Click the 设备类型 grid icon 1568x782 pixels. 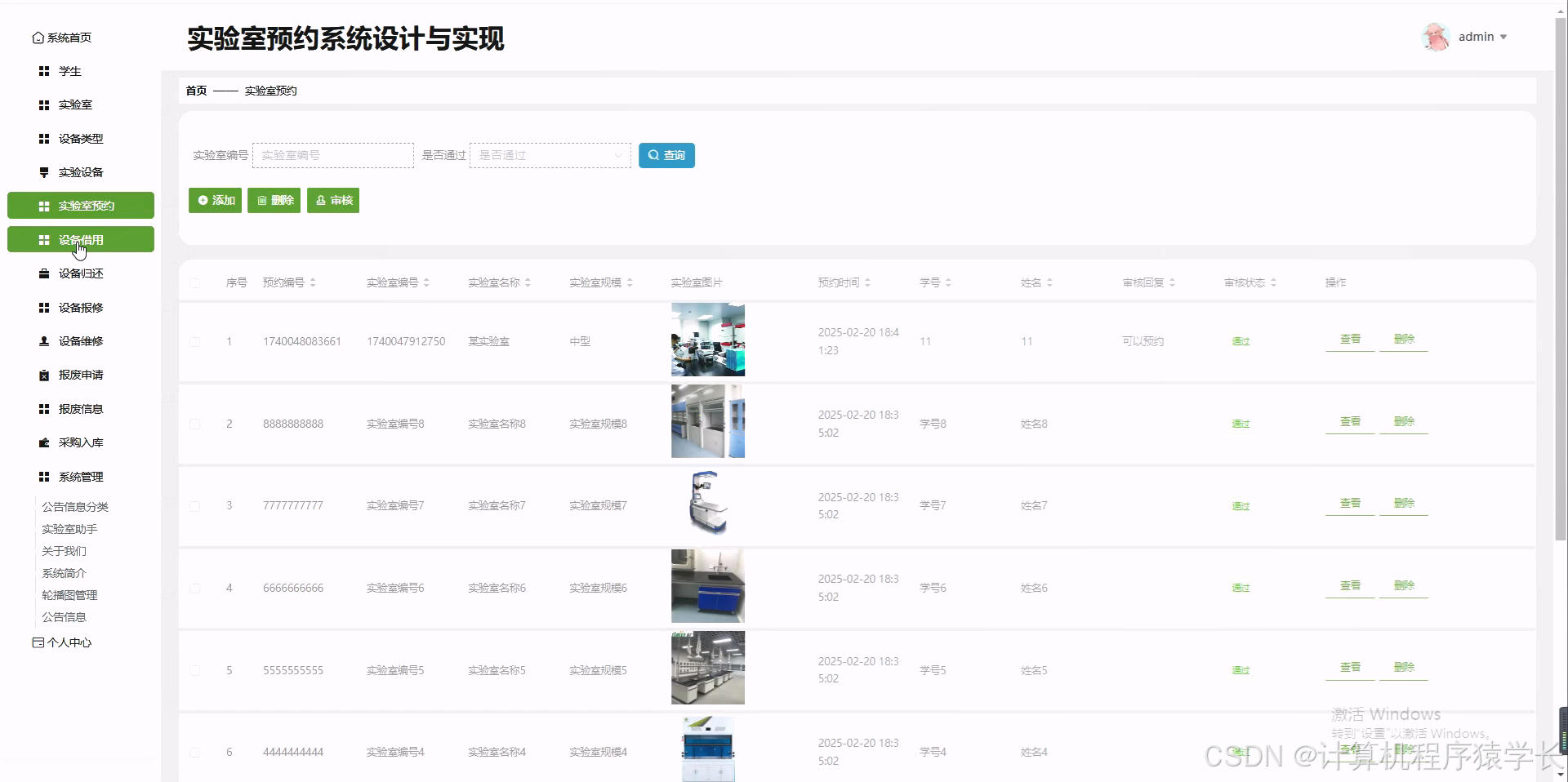coord(43,139)
